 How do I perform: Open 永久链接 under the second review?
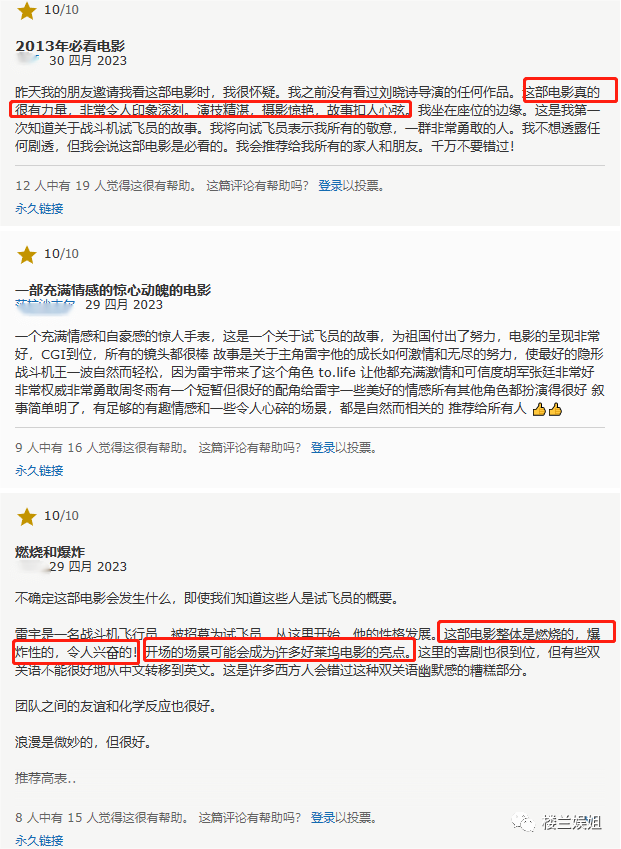pyautogui.click(x=39, y=471)
